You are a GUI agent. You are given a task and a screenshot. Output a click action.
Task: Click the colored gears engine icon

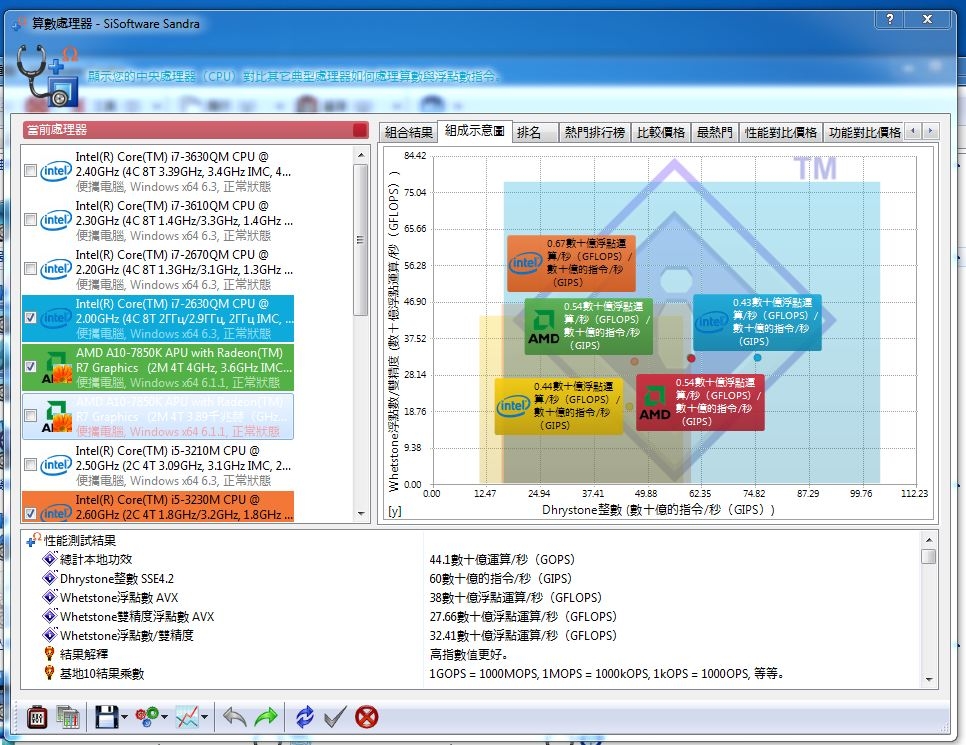click(147, 717)
